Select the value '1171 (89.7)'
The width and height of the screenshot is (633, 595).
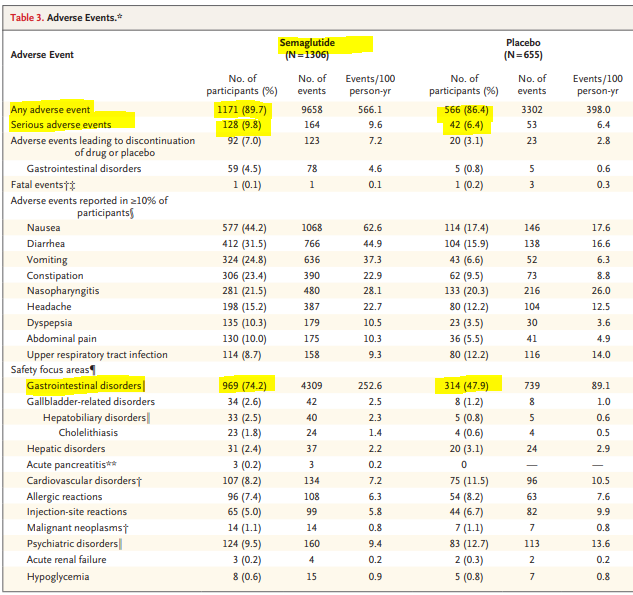click(242, 110)
